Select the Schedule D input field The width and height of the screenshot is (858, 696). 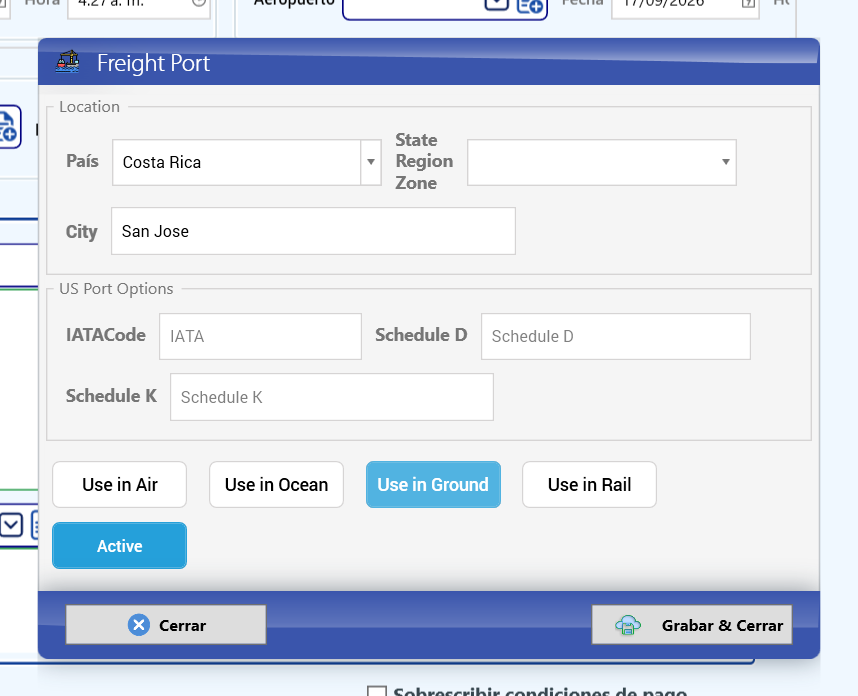[x=616, y=337]
